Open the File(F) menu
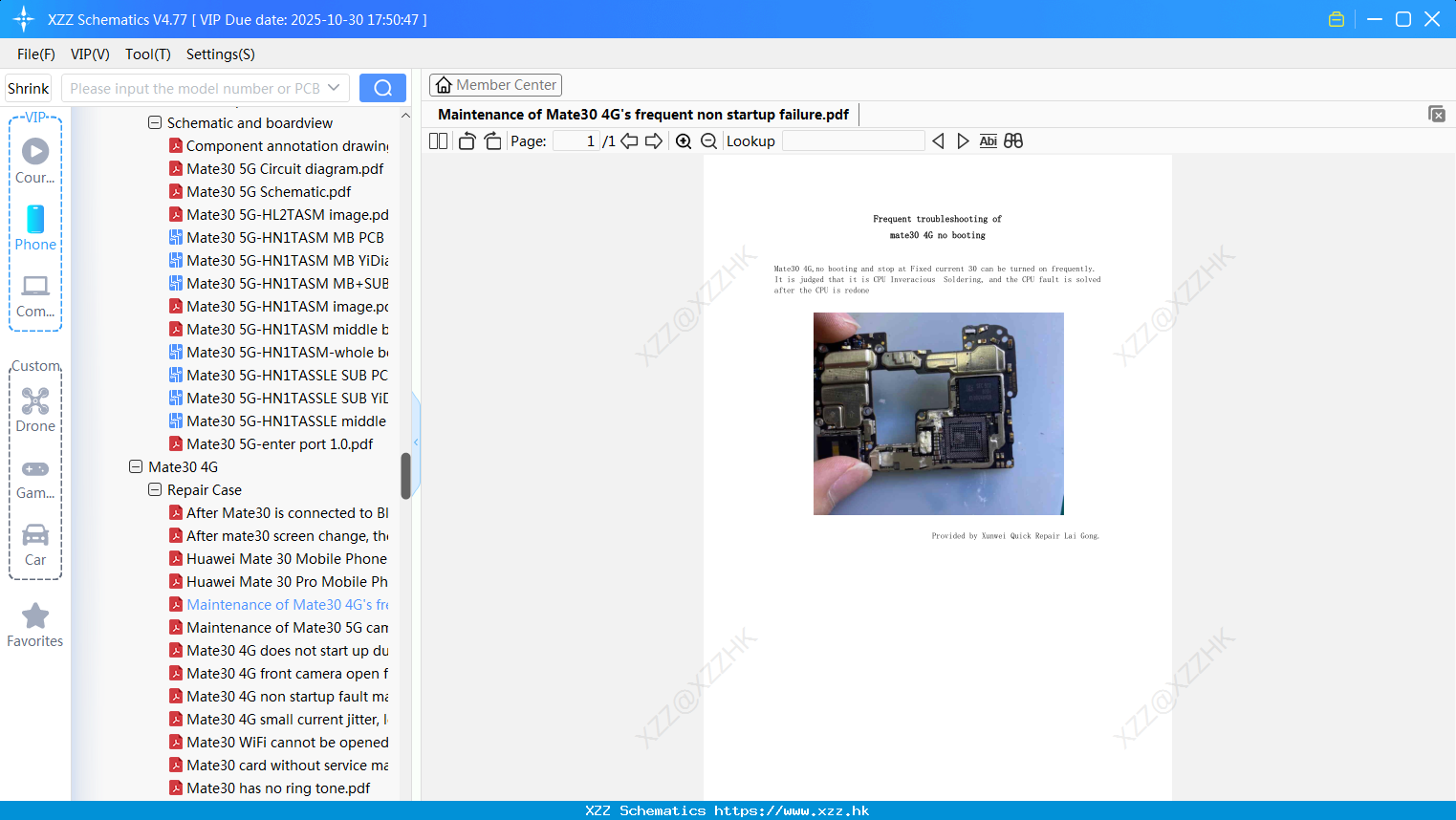The image size is (1456, 820). tap(36, 54)
